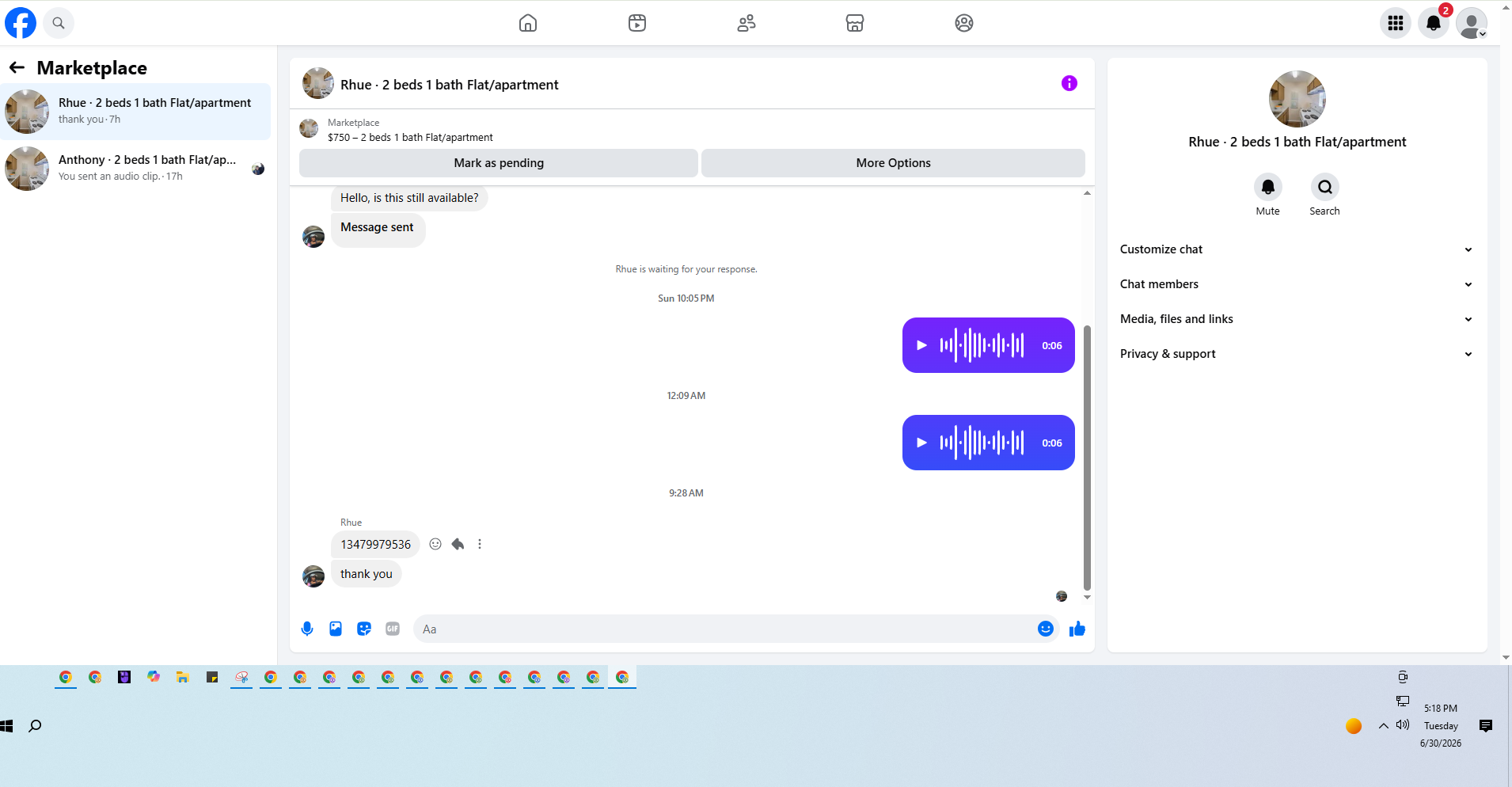Open Sticky Notes from the taskbar
This screenshot has width=1512, height=787.
click(x=212, y=677)
